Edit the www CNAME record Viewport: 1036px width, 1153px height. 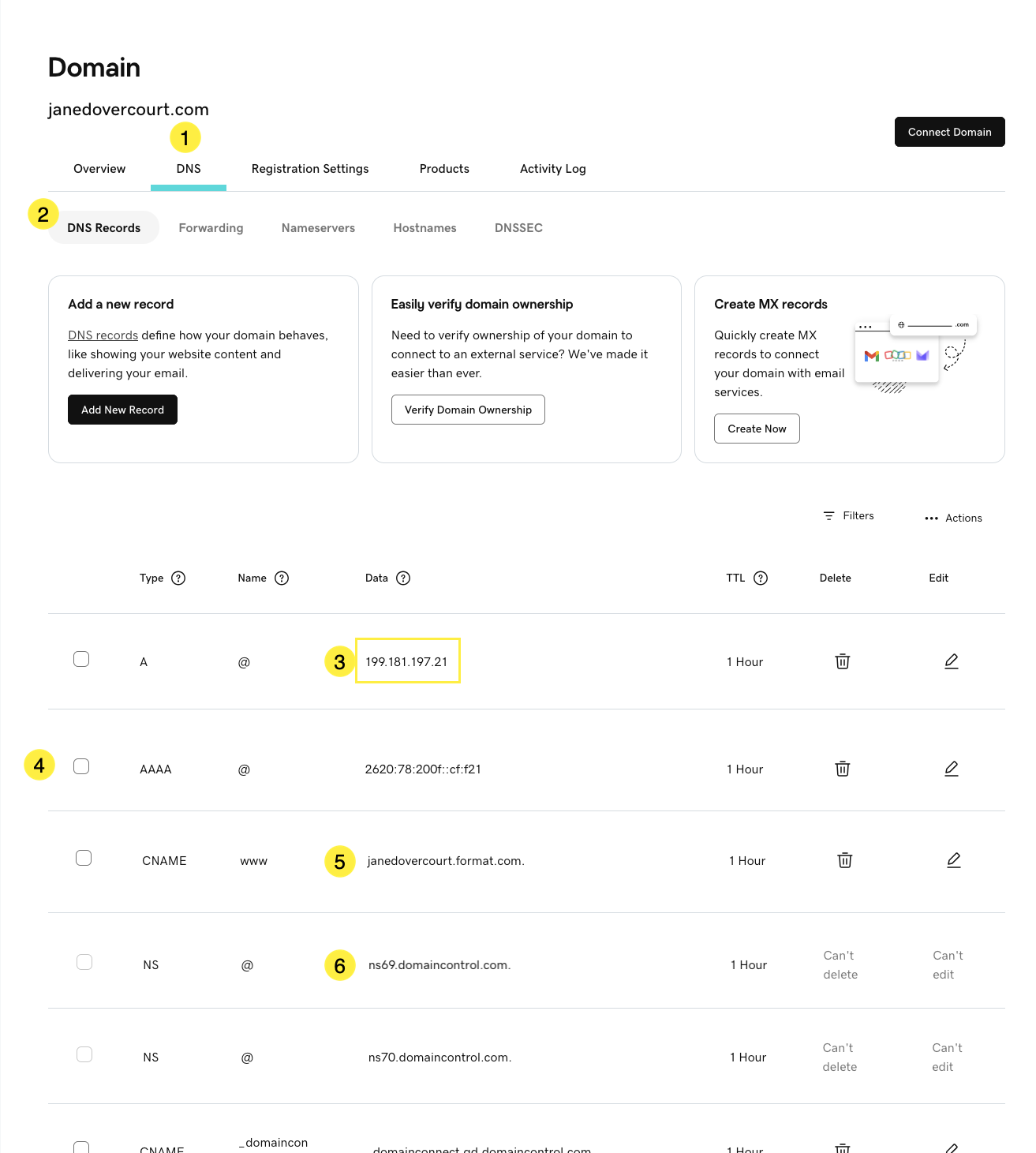click(x=953, y=860)
